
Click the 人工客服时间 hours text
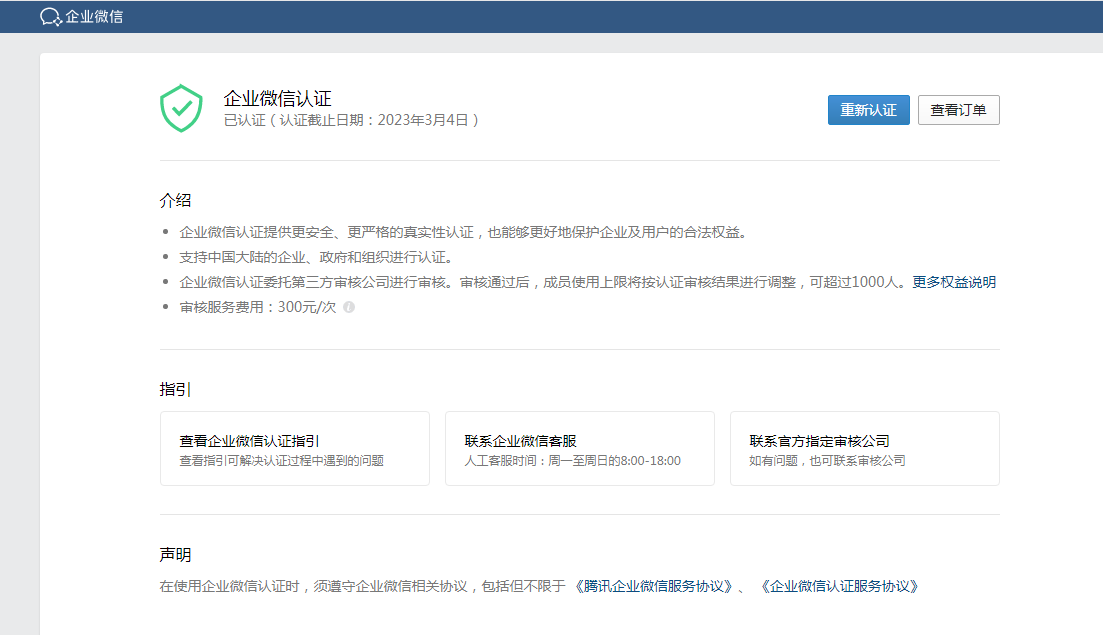click(573, 461)
